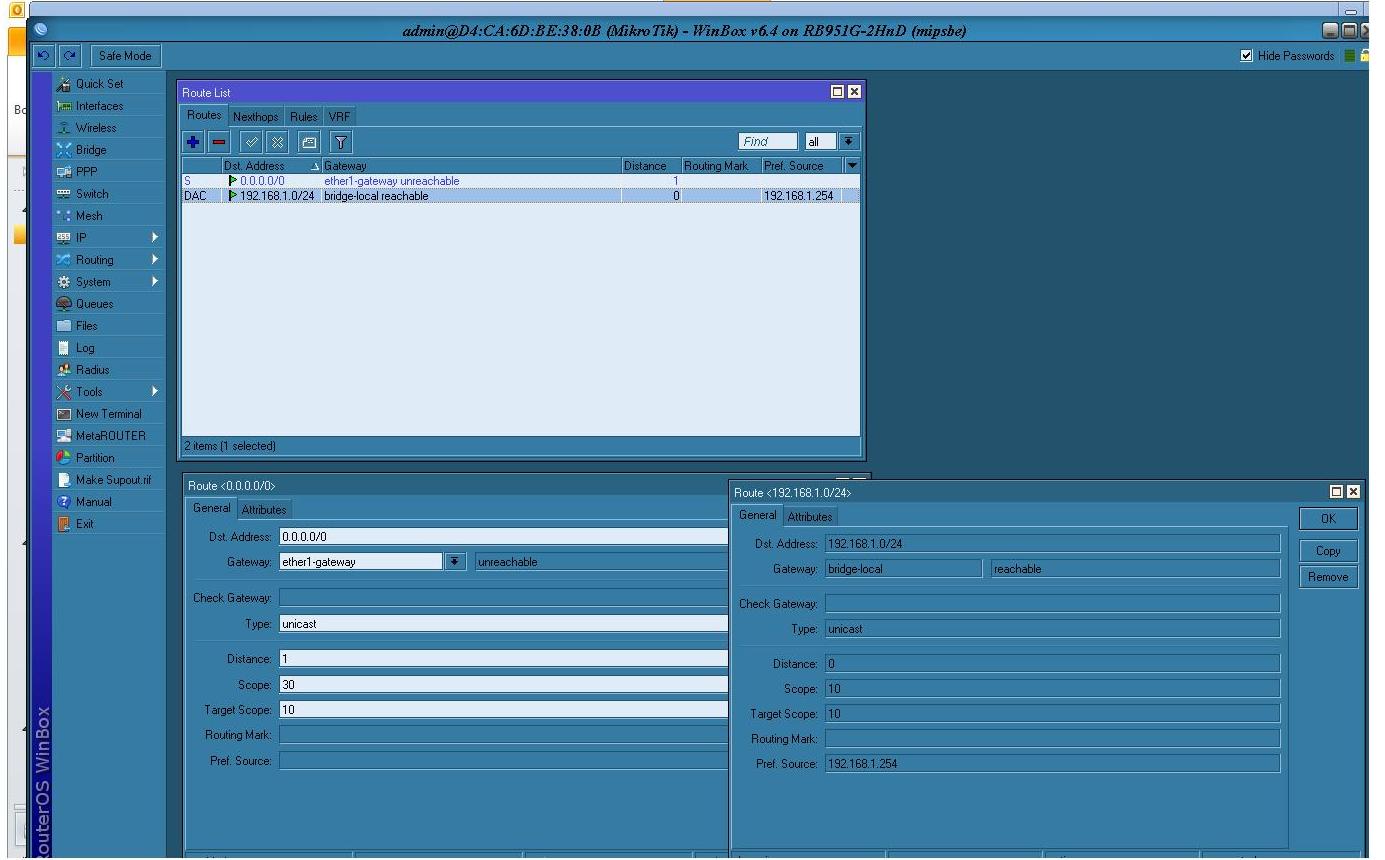The height and width of the screenshot is (860, 1385).
Task: Switch to Attributes tab in Route 192.168.1.0/24
Action: [x=810, y=517]
